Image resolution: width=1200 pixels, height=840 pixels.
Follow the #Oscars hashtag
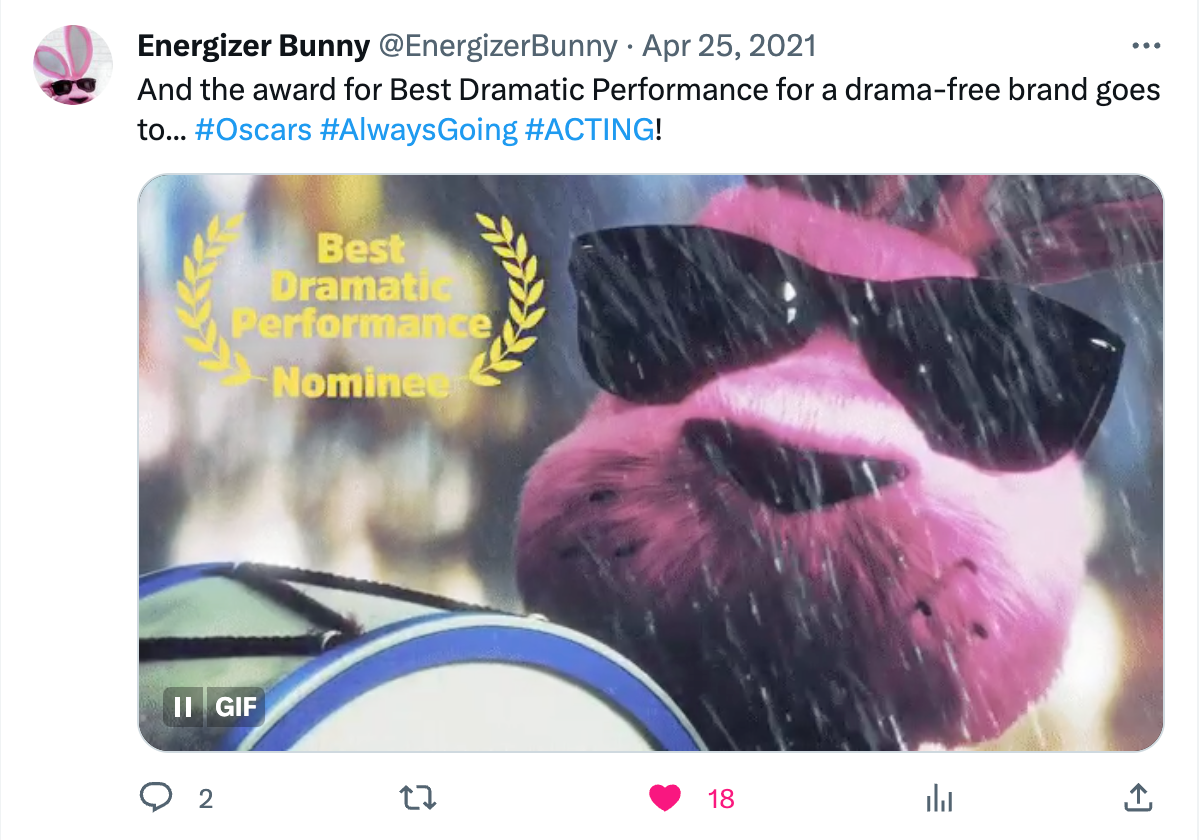[253, 129]
